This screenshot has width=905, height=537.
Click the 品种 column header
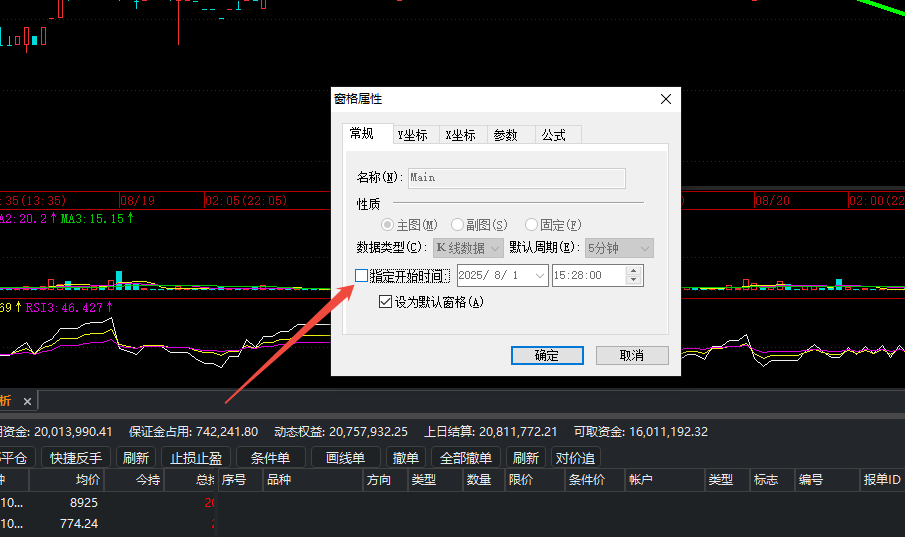(278, 480)
